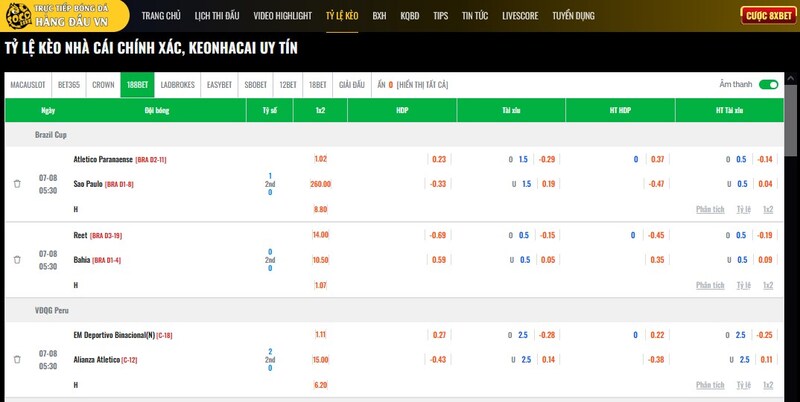Open Phân tích for Reet vs Bahia
The width and height of the screenshot is (800, 402).
pyautogui.click(x=710, y=285)
